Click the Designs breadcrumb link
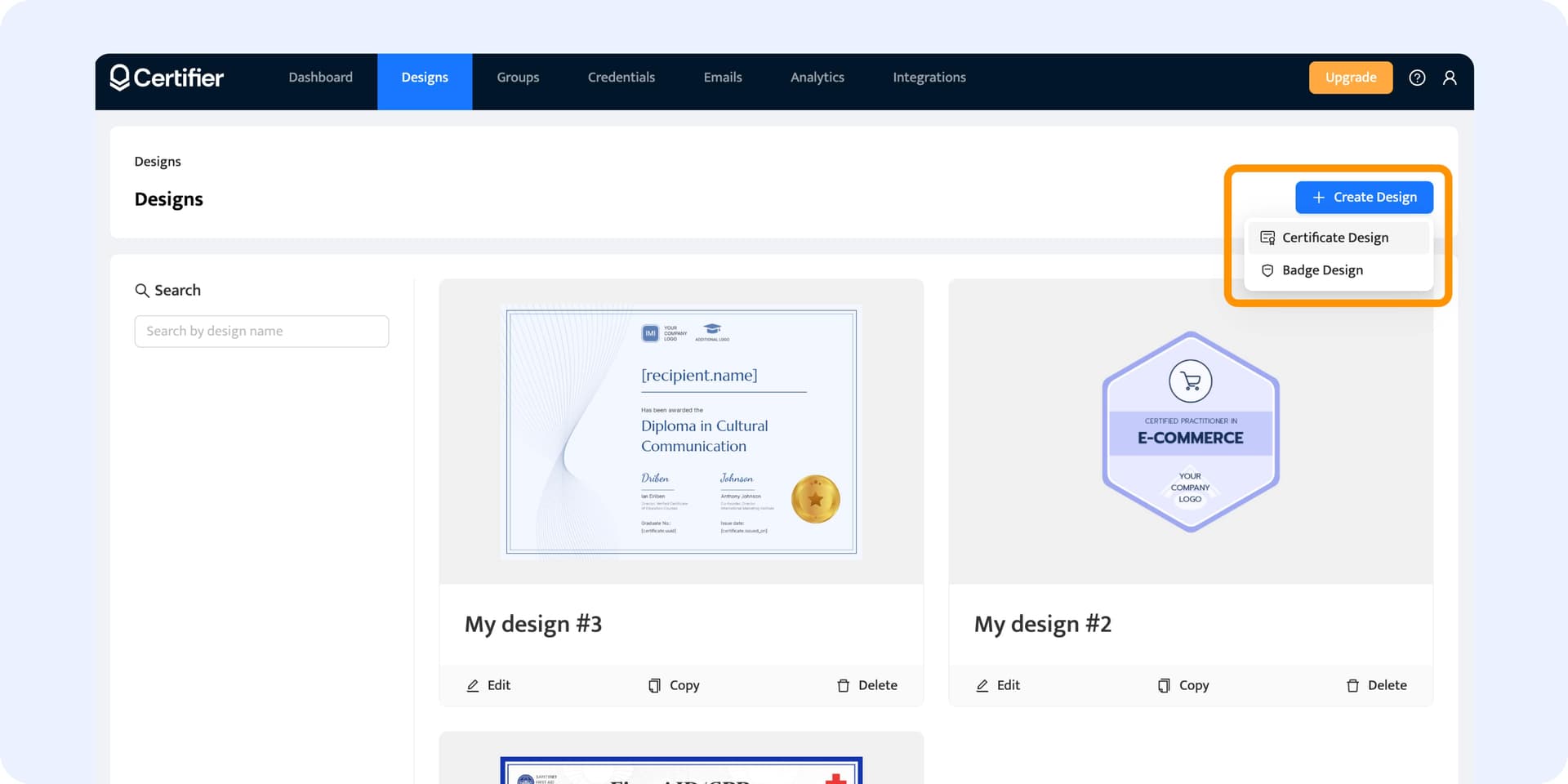Image resolution: width=1568 pixels, height=784 pixels. coord(158,162)
